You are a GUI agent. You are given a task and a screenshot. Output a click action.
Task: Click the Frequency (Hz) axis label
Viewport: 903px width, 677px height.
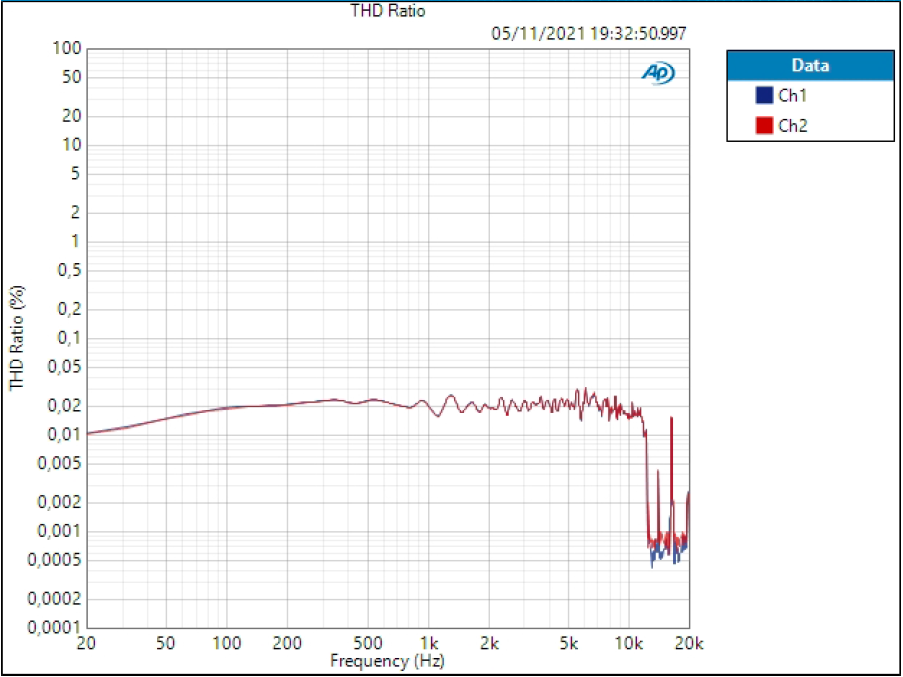pos(388,661)
